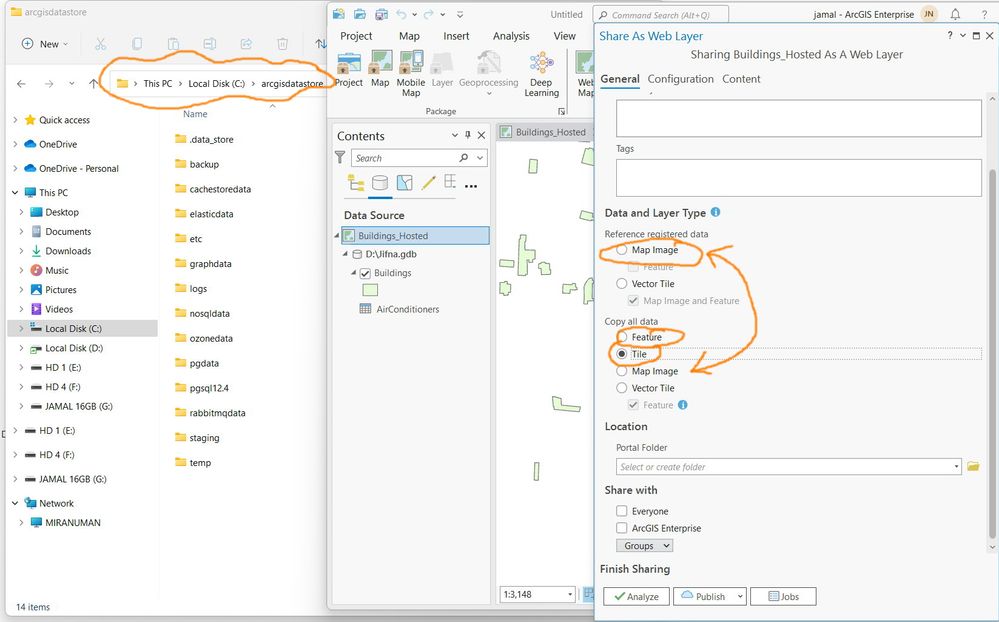This screenshot has height=622, width=999.
Task: Click the Mobile Map package icon
Action: tap(411, 63)
